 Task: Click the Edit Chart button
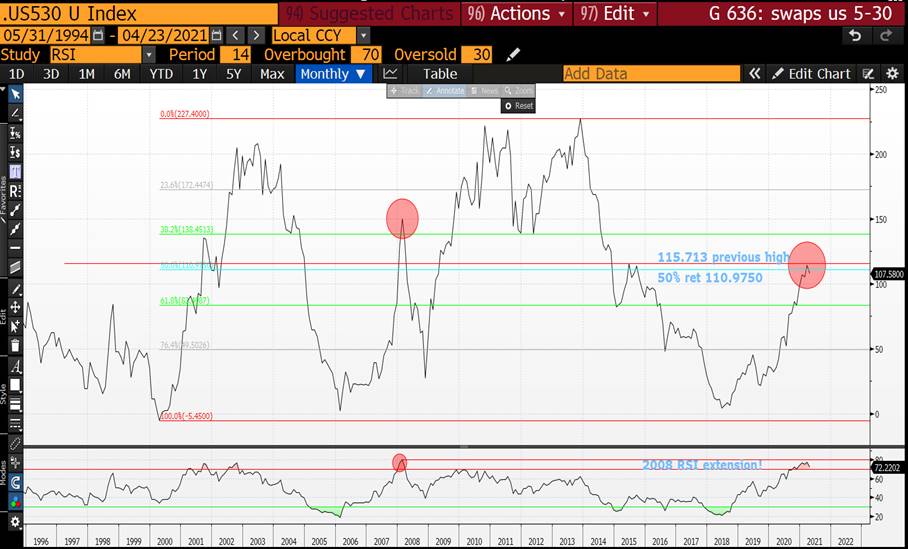[810, 74]
